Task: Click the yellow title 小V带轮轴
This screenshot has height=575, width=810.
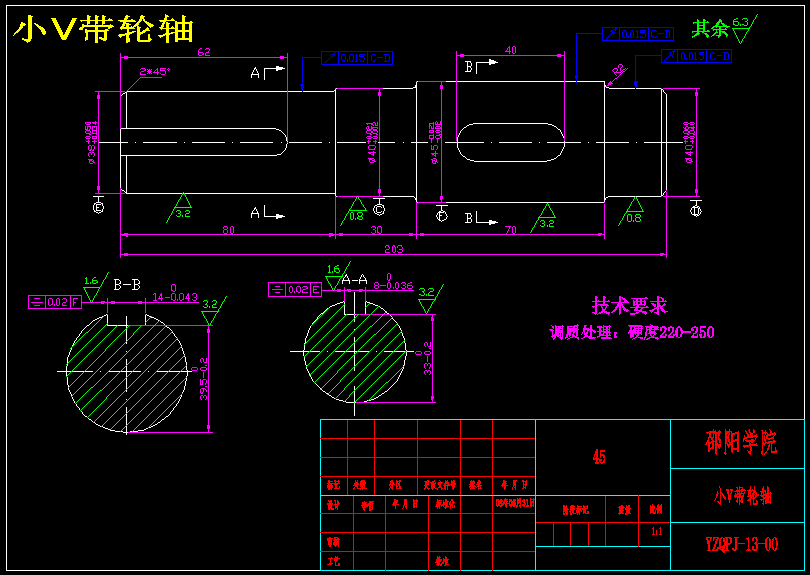Action: pos(103,29)
